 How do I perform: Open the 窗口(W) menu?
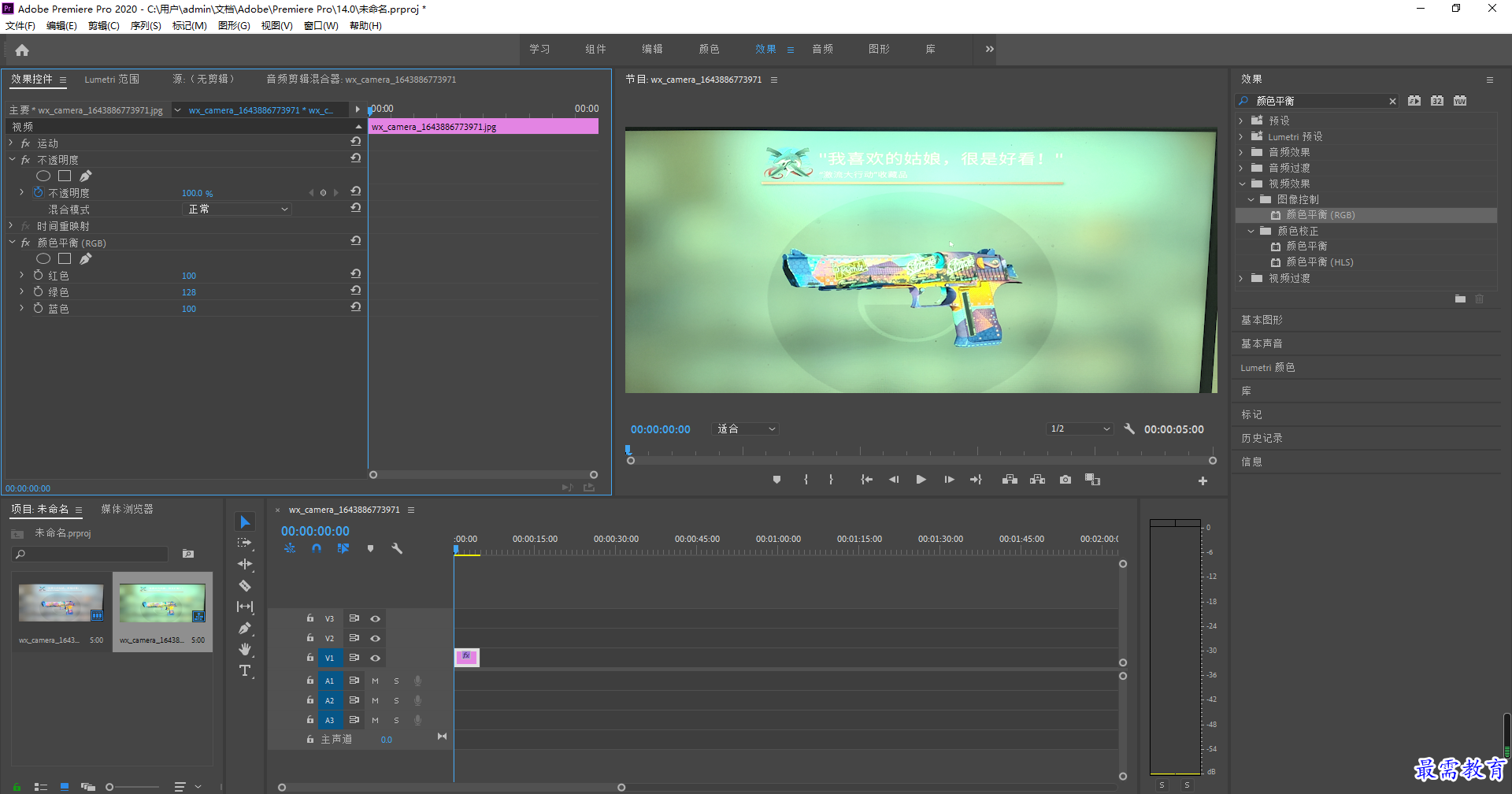coord(321,26)
